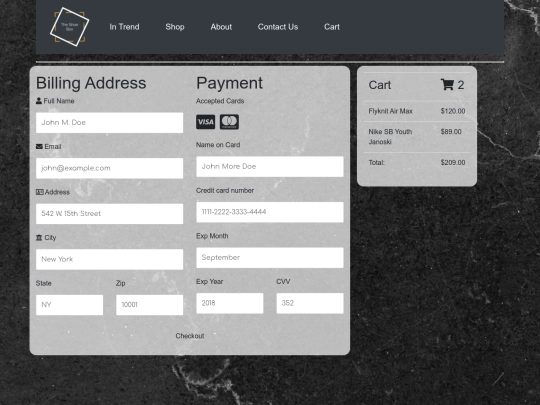The height and width of the screenshot is (405, 540).
Task: Click the CVV label
Action: (283, 282)
